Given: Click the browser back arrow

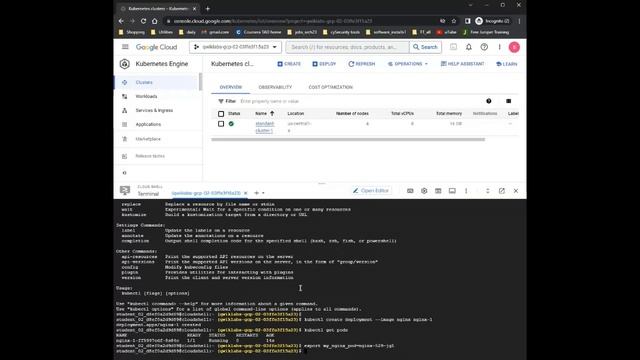Looking at the screenshot, I should (121, 21).
